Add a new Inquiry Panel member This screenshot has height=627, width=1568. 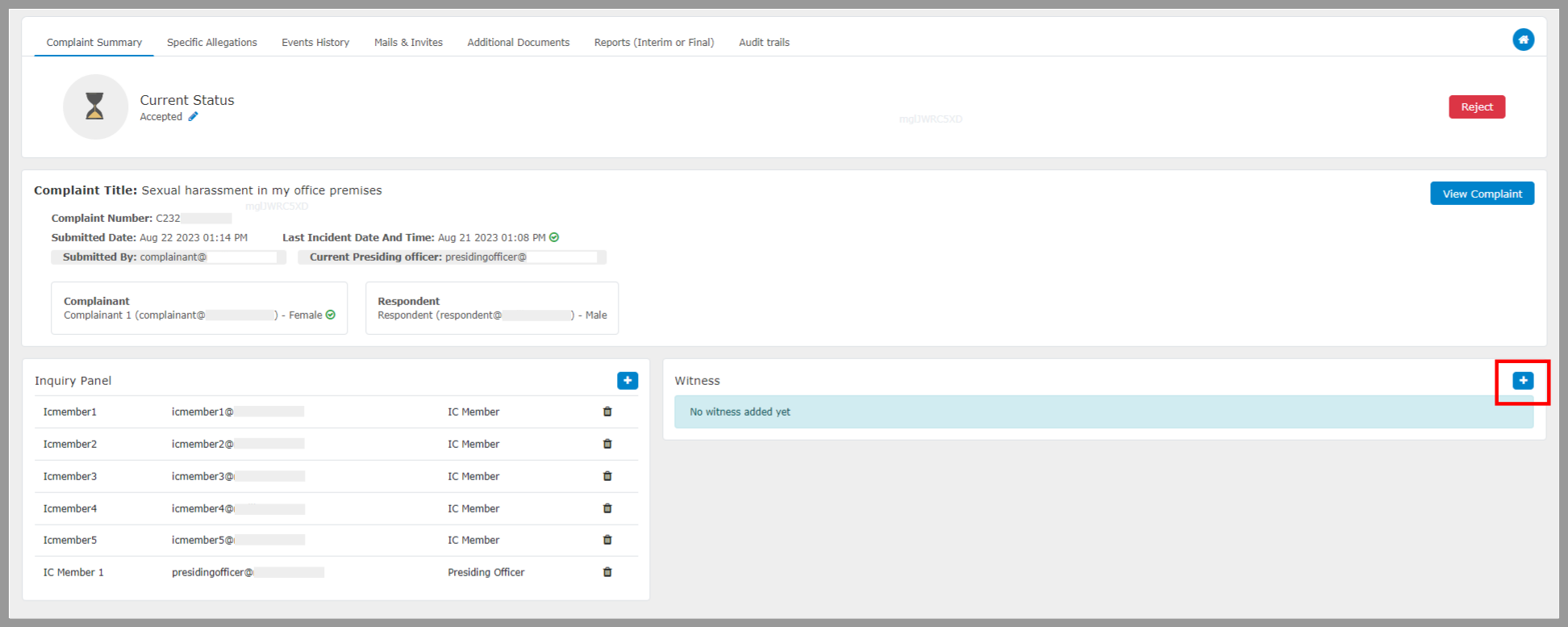click(627, 380)
